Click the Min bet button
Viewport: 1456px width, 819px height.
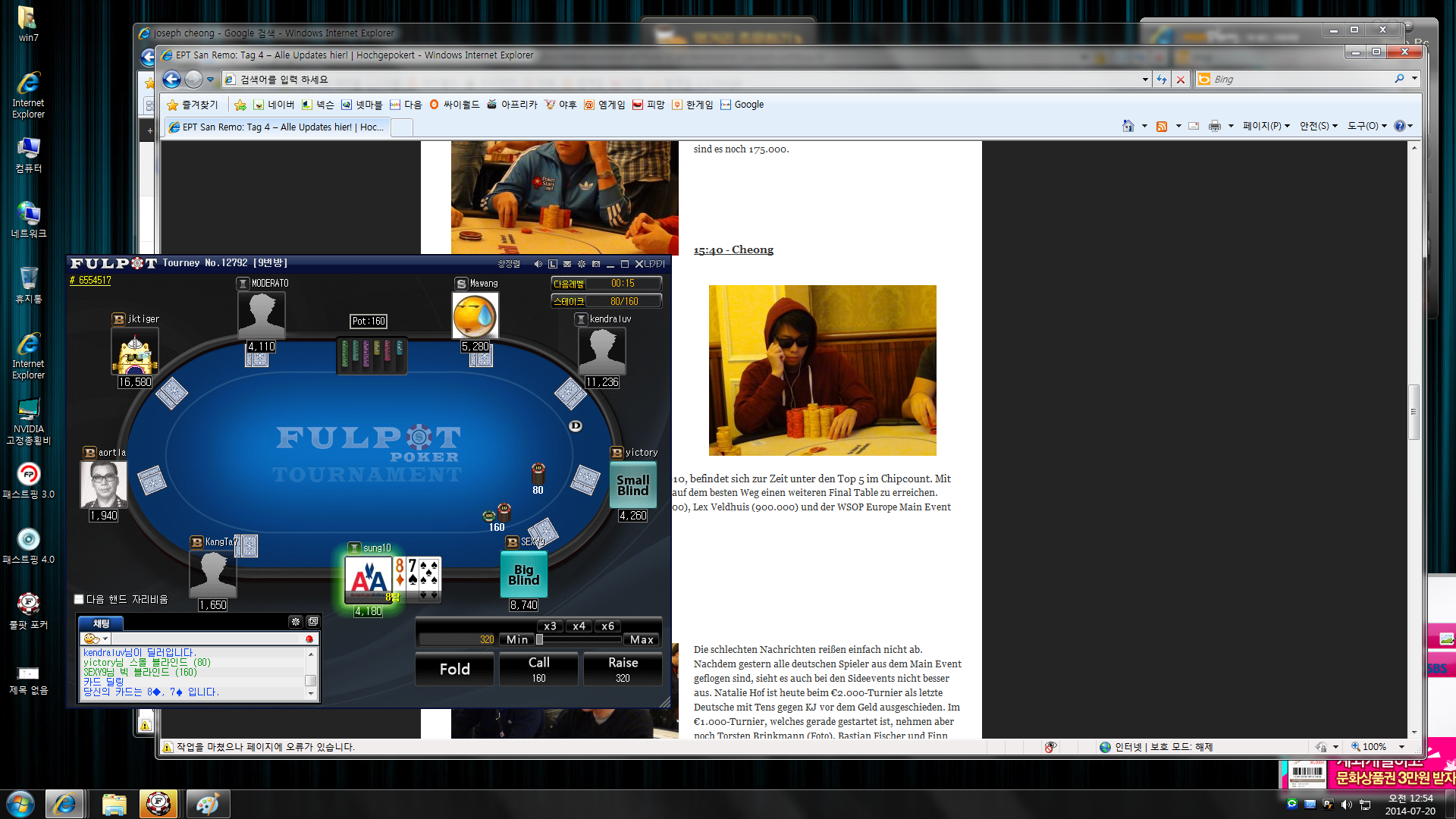[x=517, y=640]
